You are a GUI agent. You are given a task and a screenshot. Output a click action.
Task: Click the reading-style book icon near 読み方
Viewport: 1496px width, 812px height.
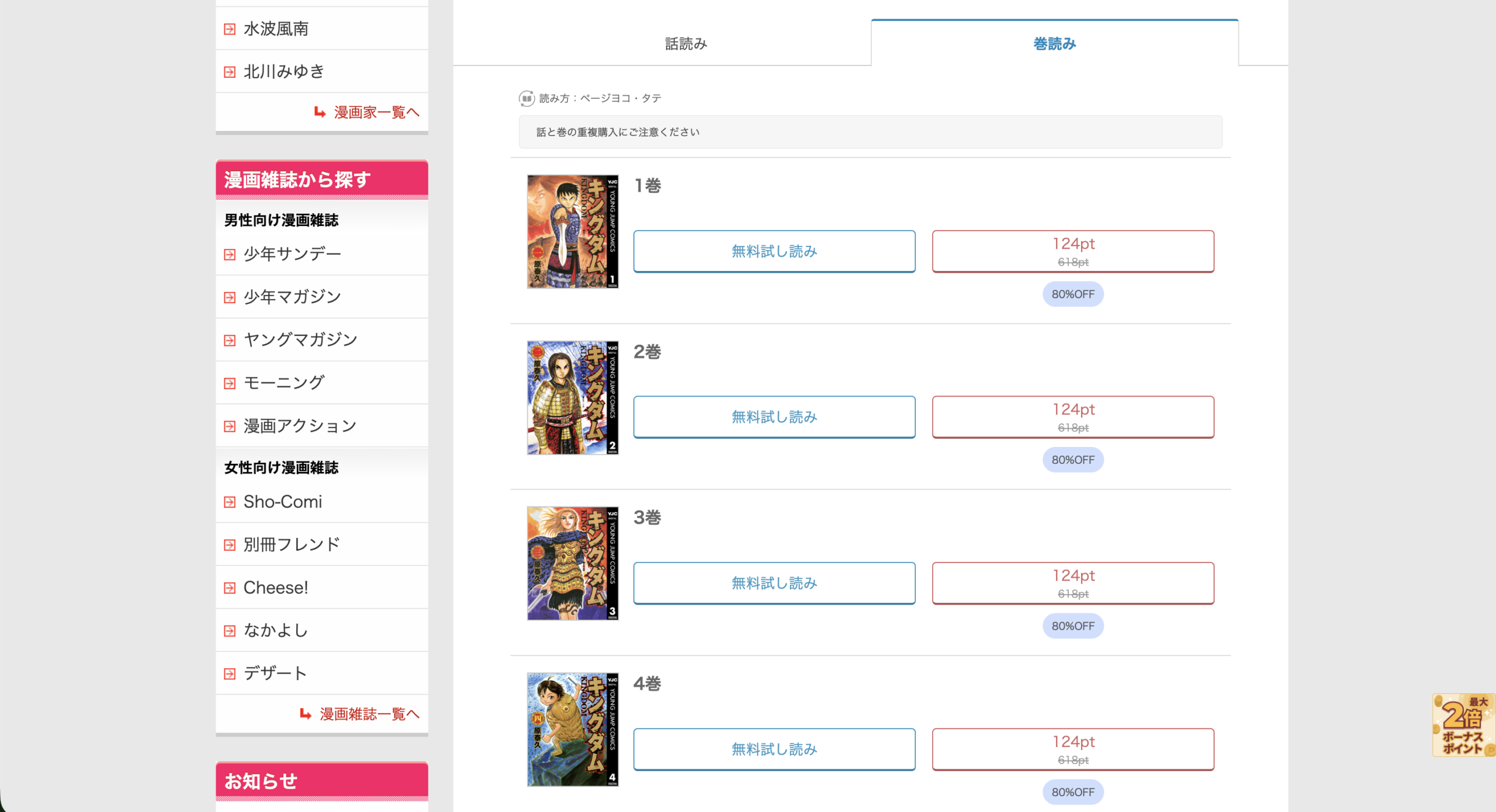click(527, 98)
